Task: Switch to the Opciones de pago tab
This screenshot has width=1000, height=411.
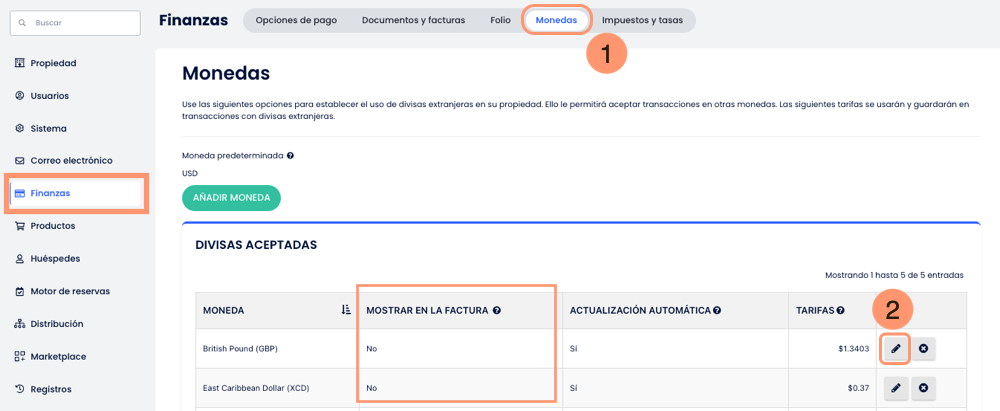Action: (296, 20)
